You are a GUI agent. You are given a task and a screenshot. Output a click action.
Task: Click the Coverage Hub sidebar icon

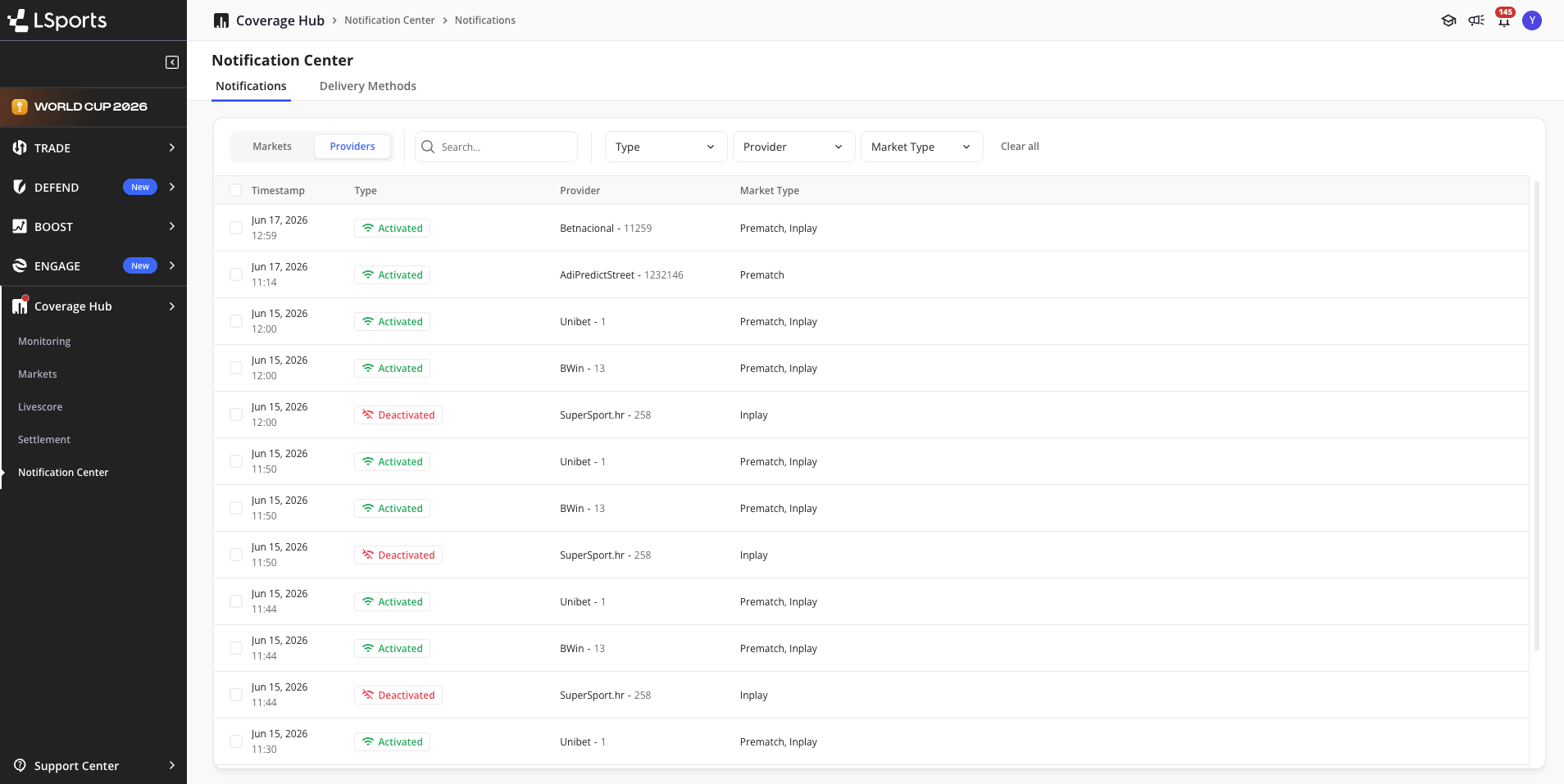click(x=20, y=306)
